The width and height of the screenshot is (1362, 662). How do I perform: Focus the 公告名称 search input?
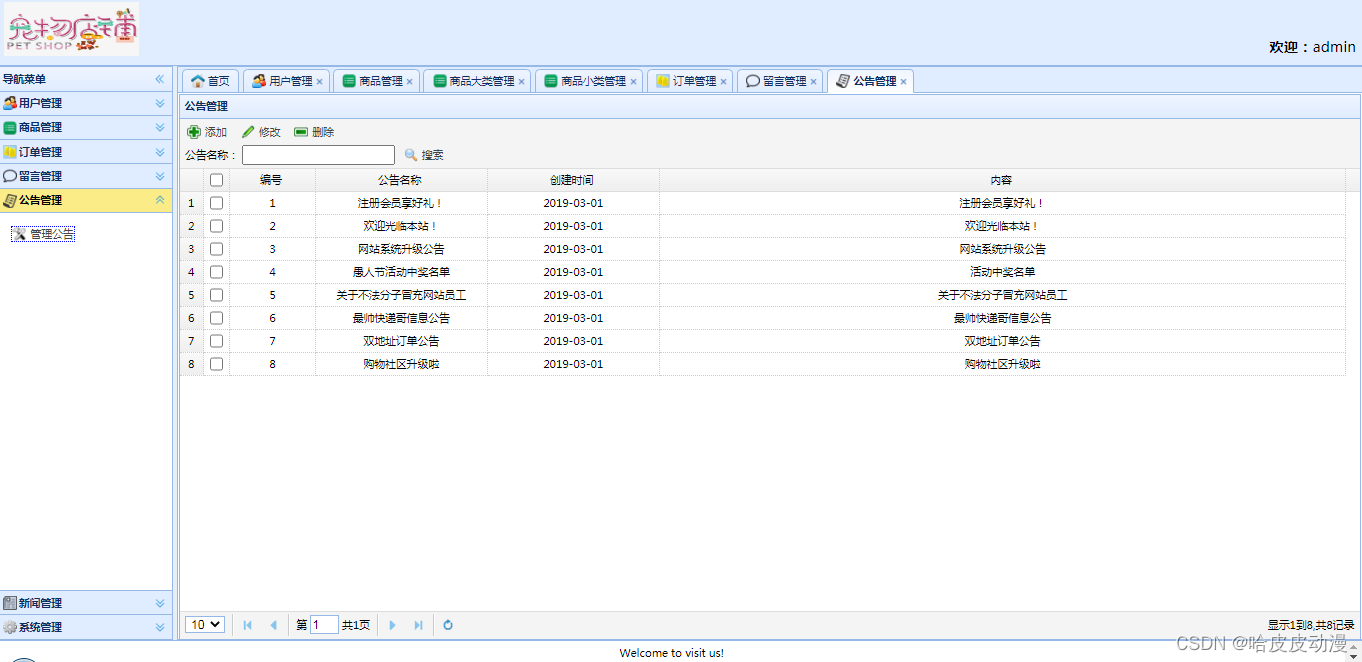coord(318,155)
